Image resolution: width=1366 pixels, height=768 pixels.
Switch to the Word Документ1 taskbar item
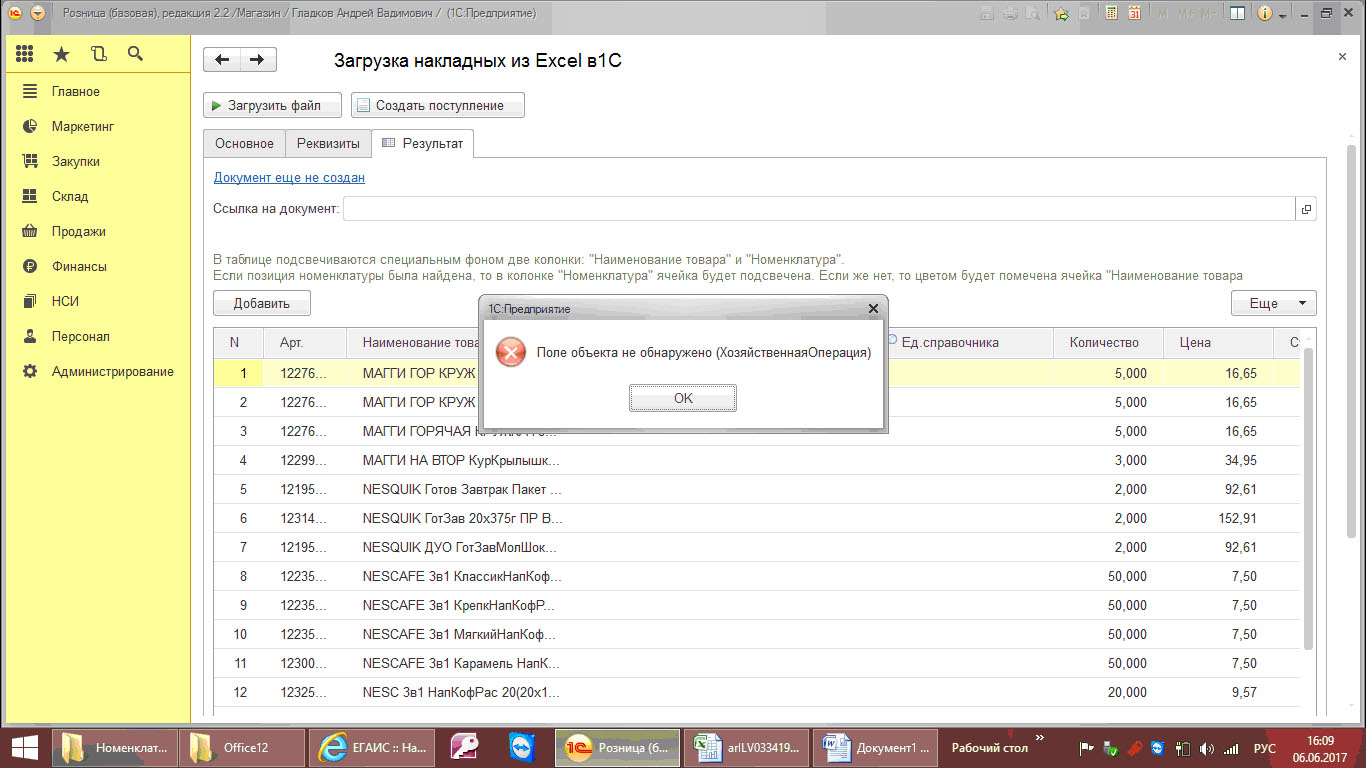875,747
